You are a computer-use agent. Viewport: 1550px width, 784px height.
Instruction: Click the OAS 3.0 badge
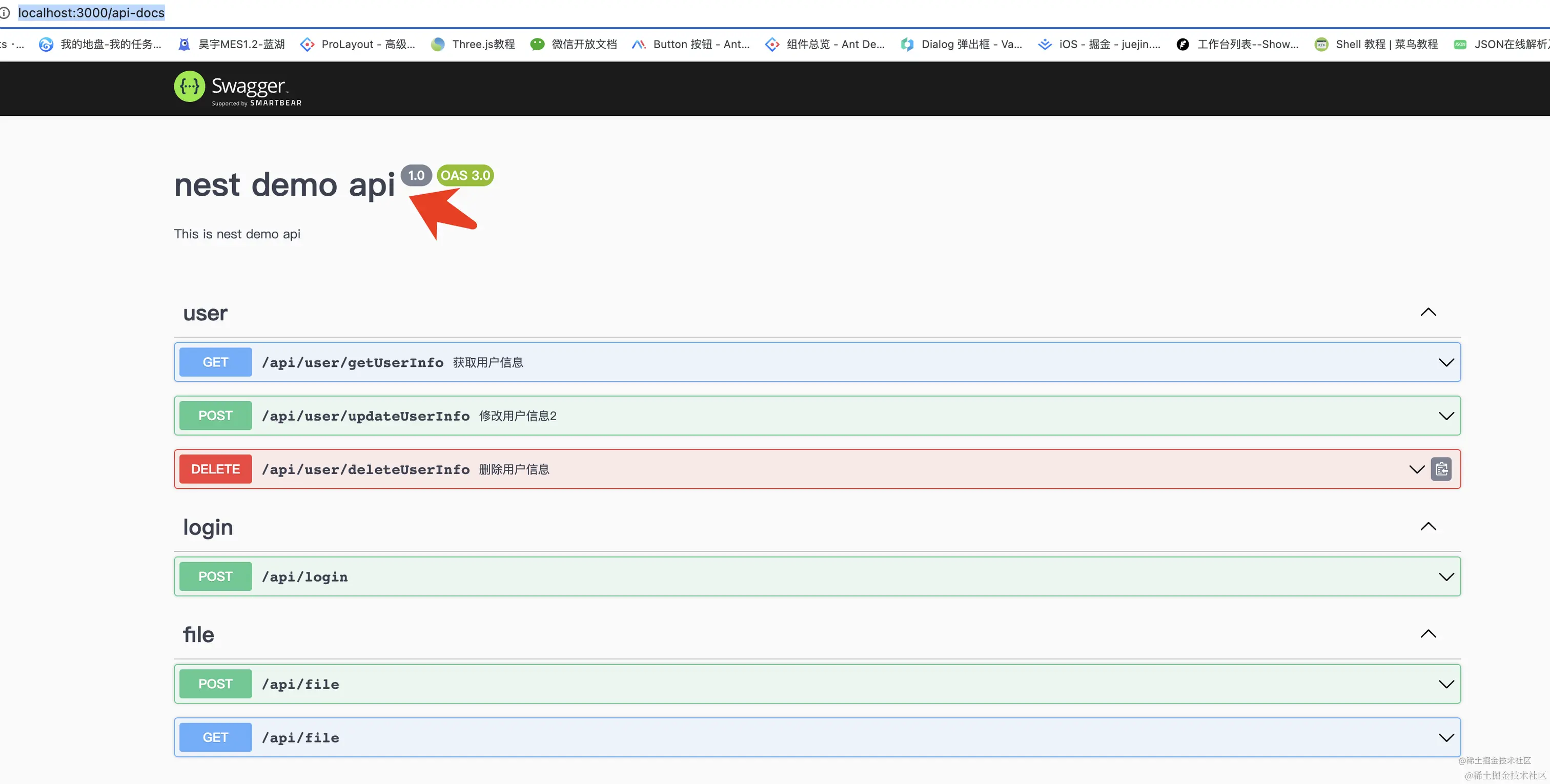[464, 175]
